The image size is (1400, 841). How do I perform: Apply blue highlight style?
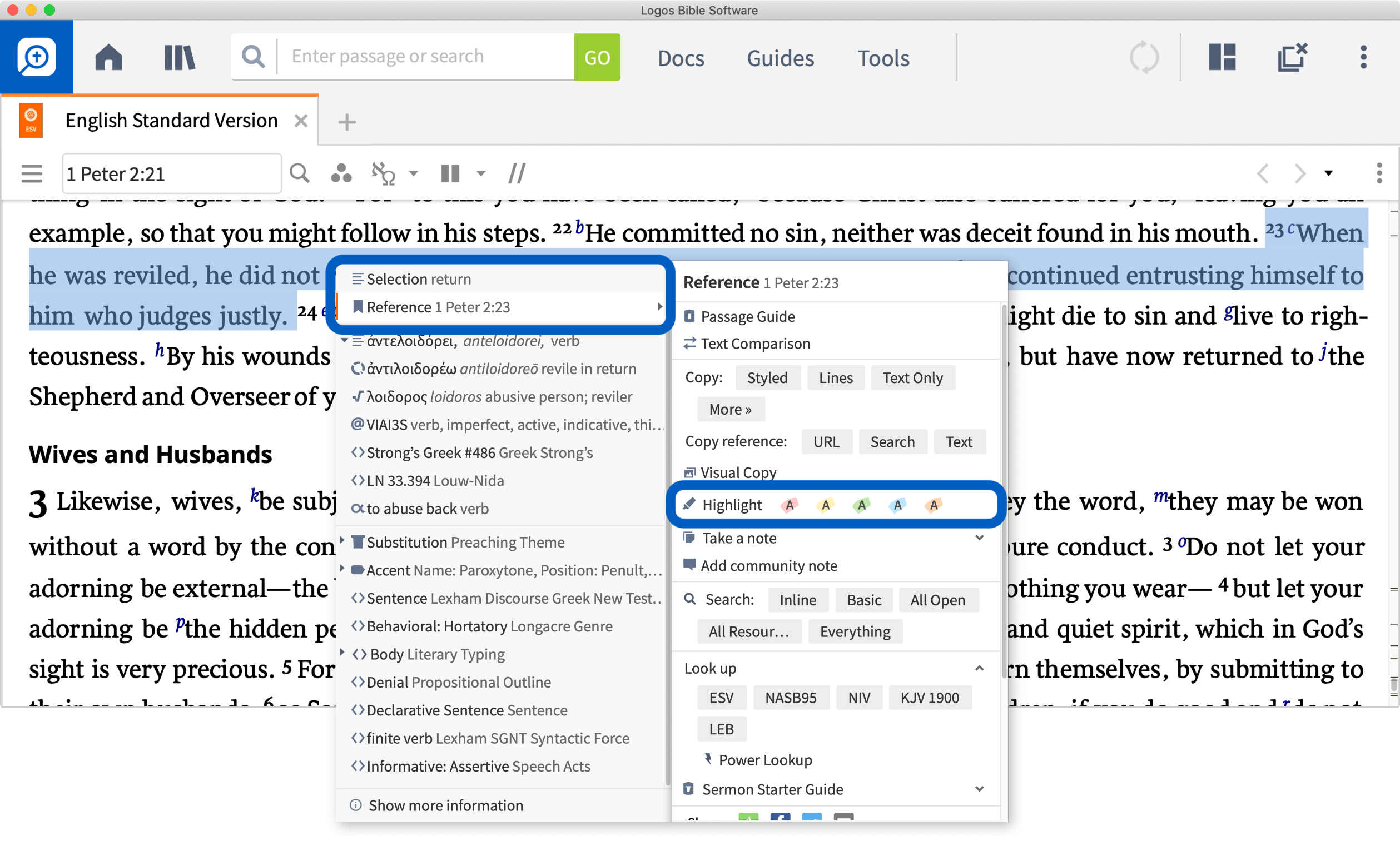click(x=897, y=505)
